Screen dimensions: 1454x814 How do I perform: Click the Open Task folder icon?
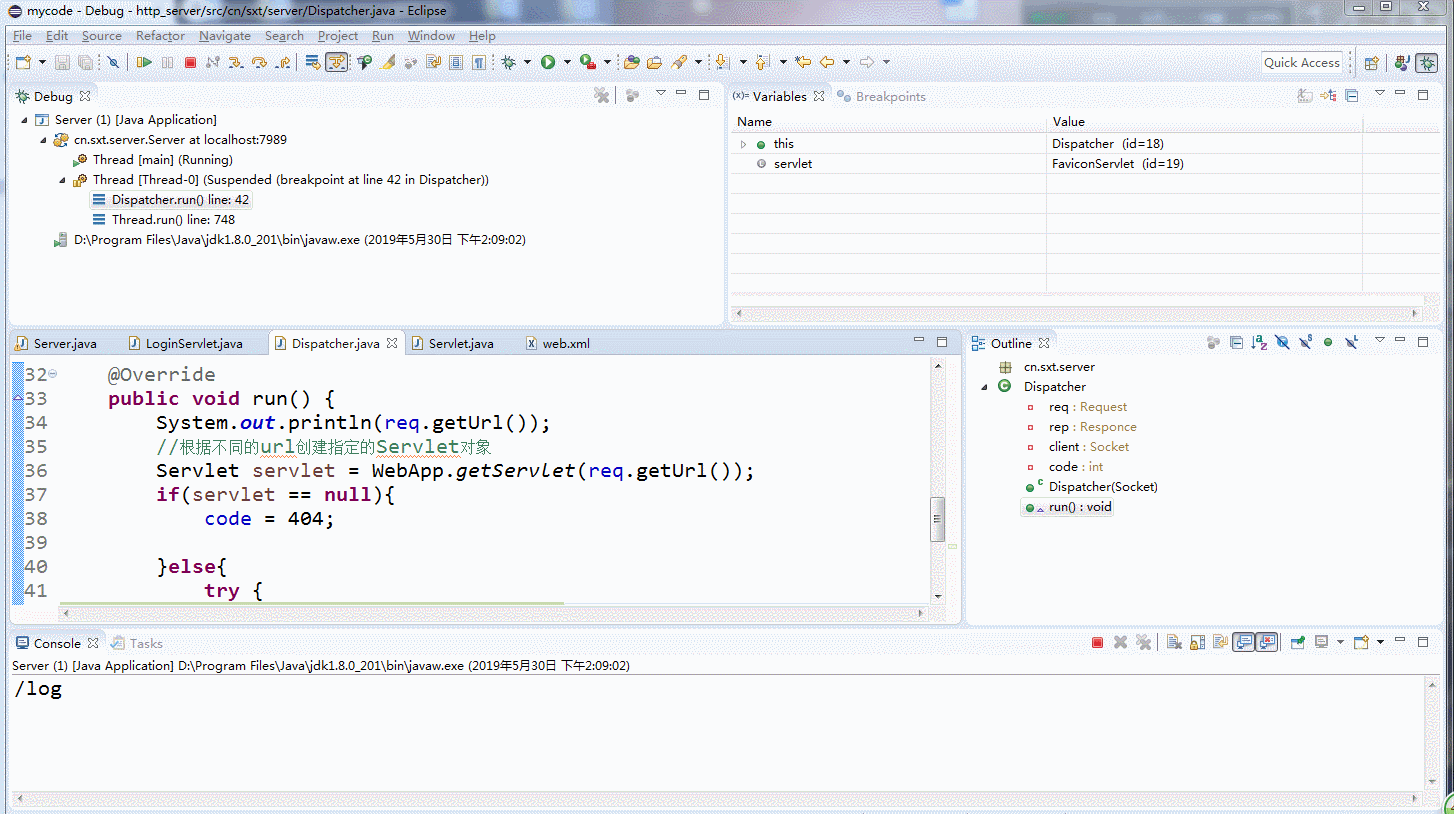click(654, 62)
